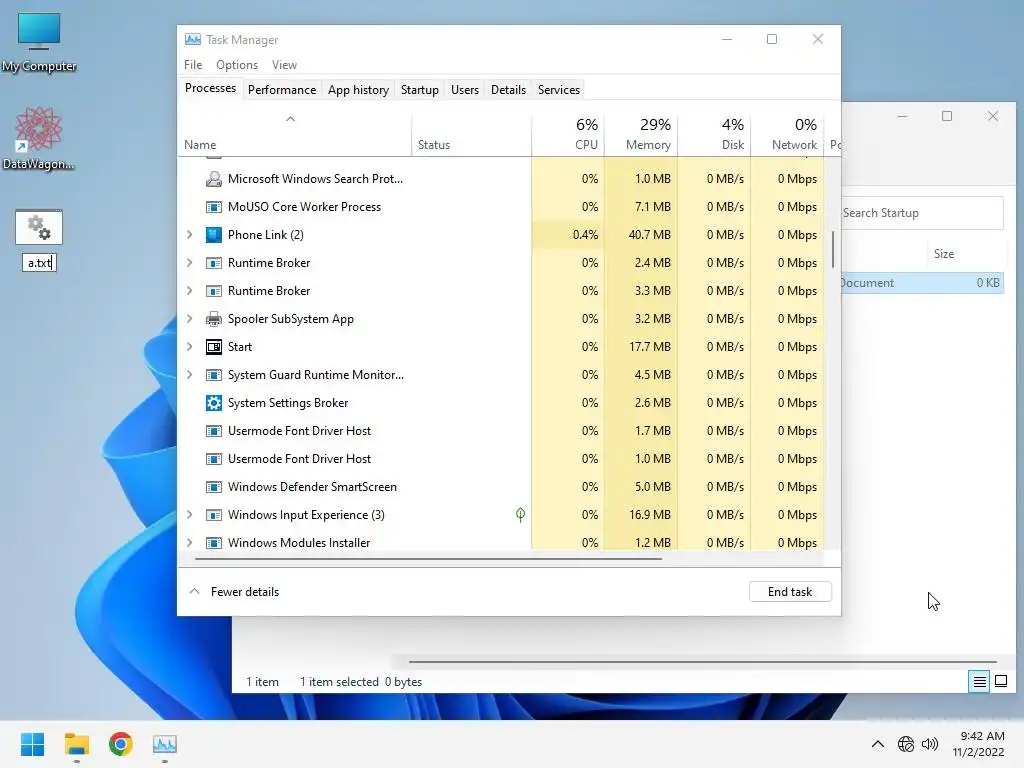The image size is (1024, 768).
Task: Switch Explorer to large thumbnails view icon
Action: point(1000,682)
